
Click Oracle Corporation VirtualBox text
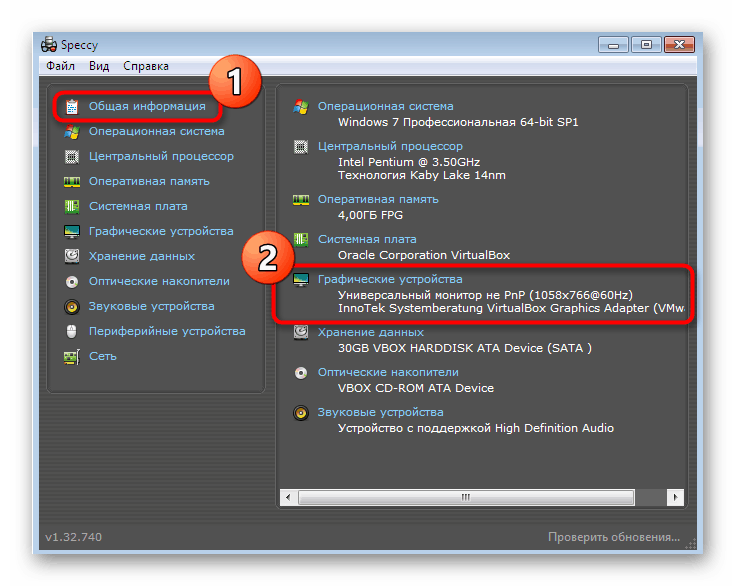tap(424, 255)
